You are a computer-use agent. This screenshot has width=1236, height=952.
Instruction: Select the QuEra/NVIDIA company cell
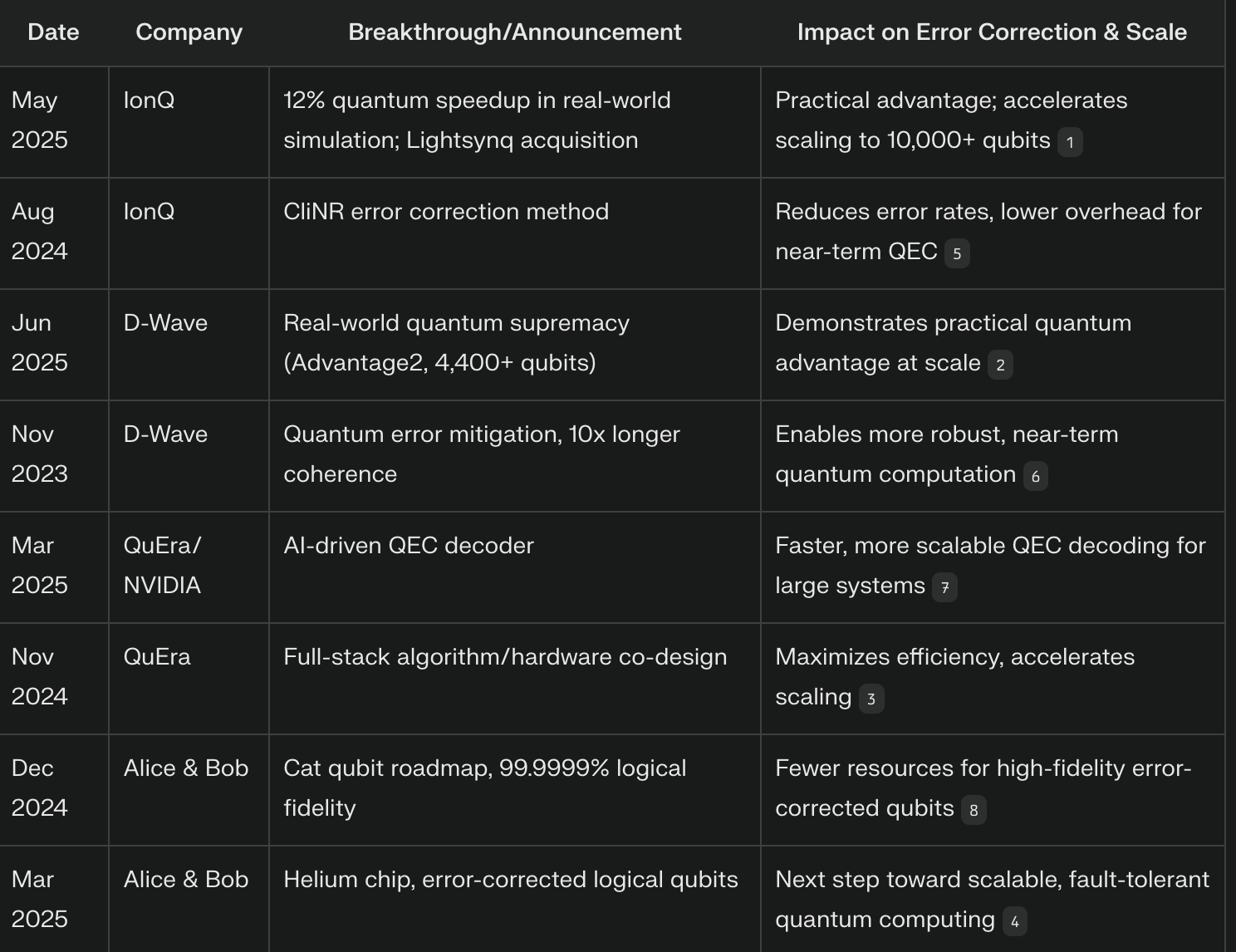pyautogui.click(x=163, y=566)
